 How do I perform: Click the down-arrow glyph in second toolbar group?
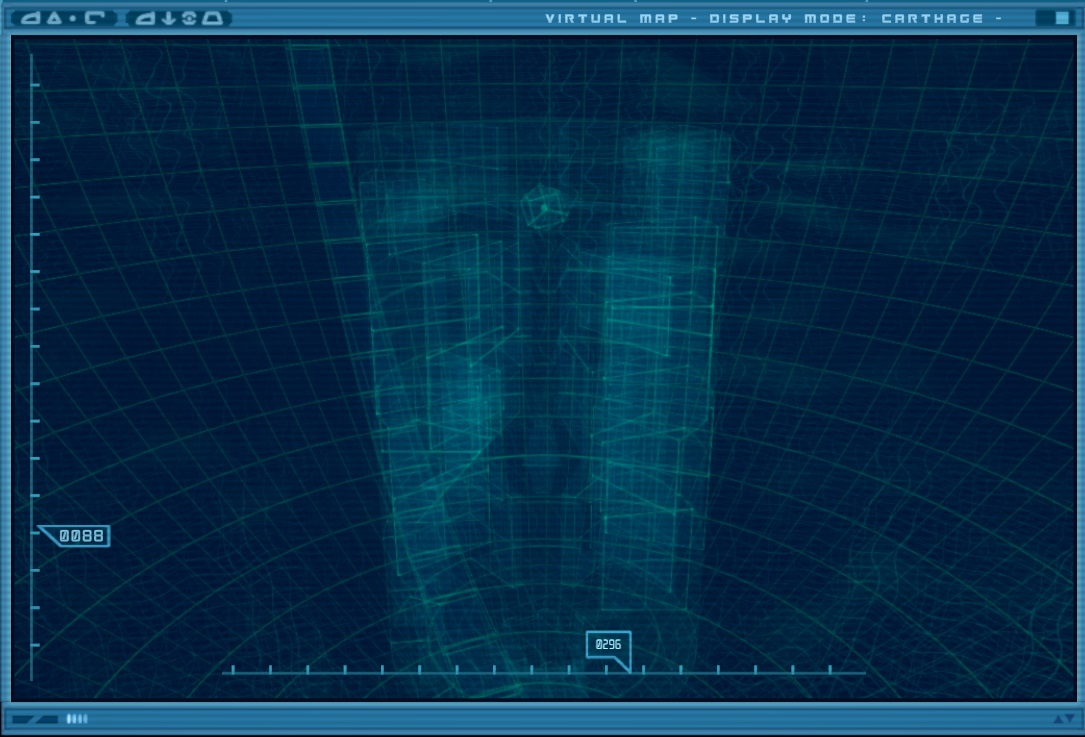(169, 18)
